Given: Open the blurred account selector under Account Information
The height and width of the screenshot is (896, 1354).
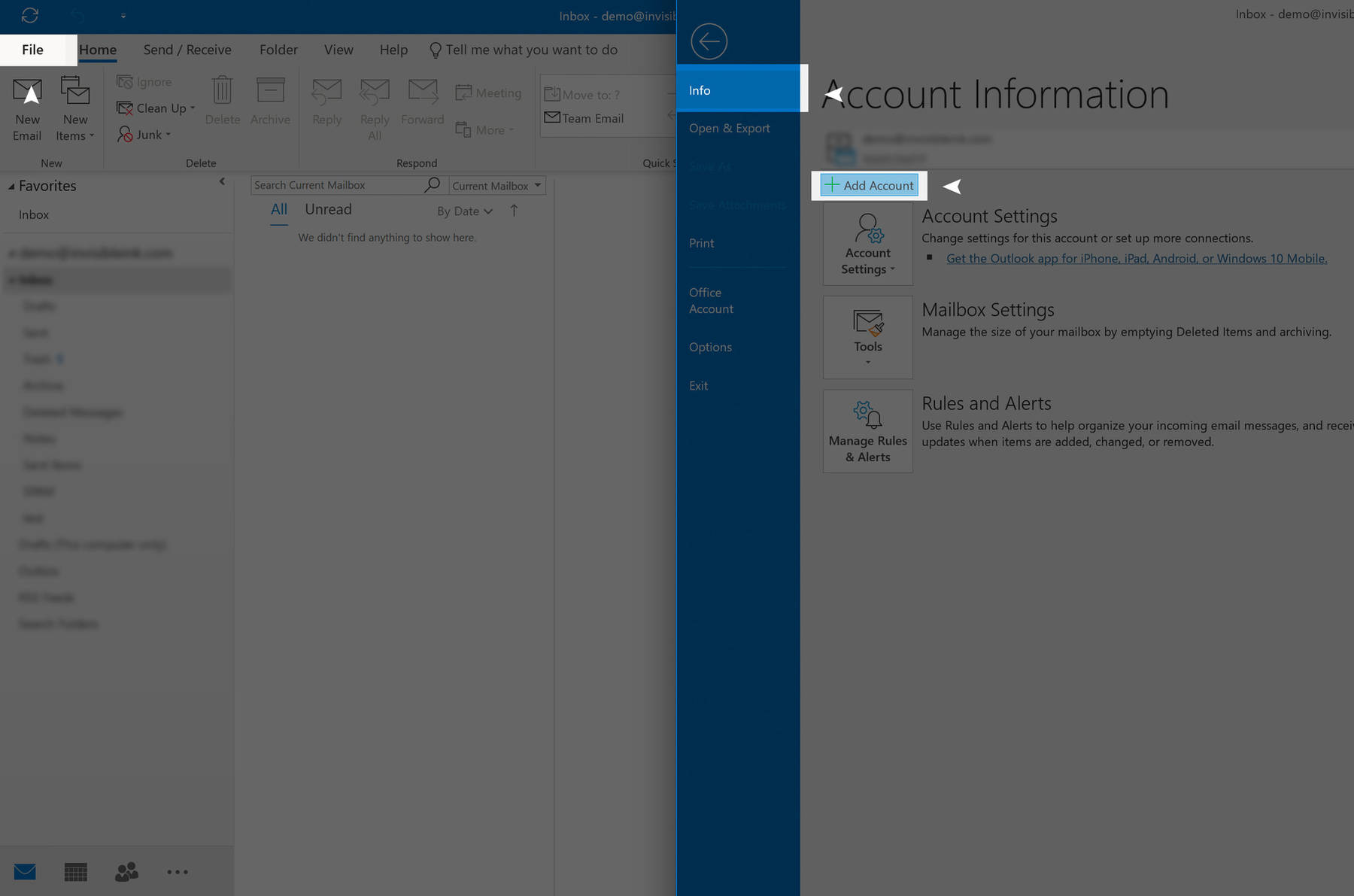Looking at the screenshot, I should click(1088, 147).
